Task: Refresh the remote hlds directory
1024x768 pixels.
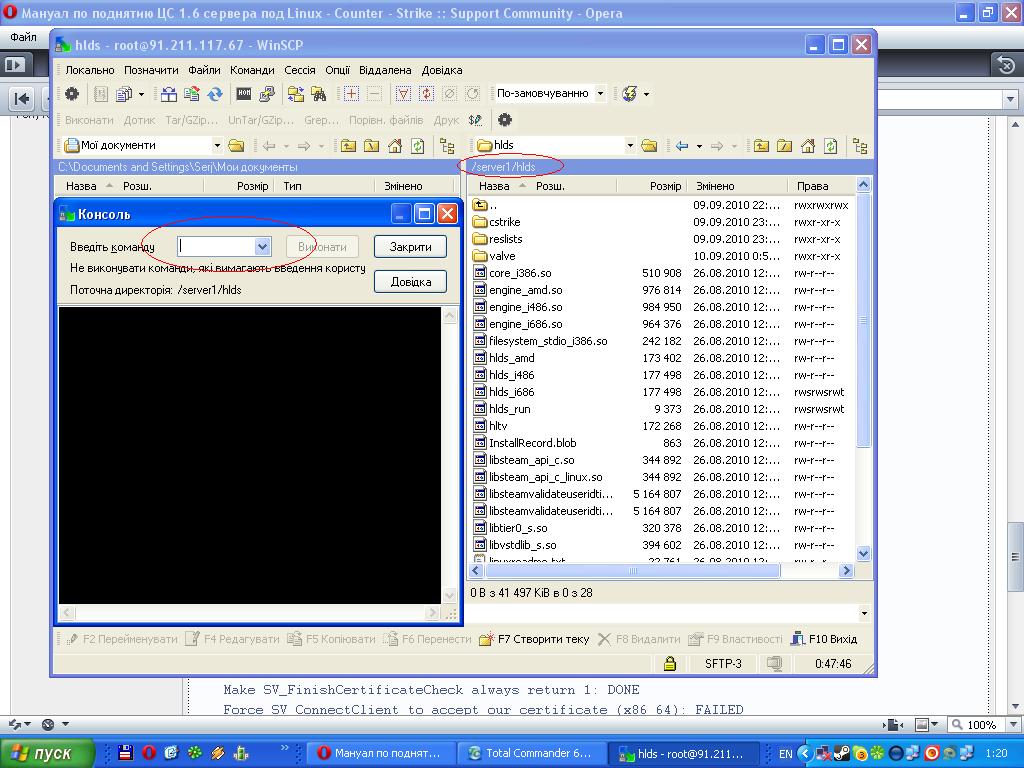Action: 831,146
